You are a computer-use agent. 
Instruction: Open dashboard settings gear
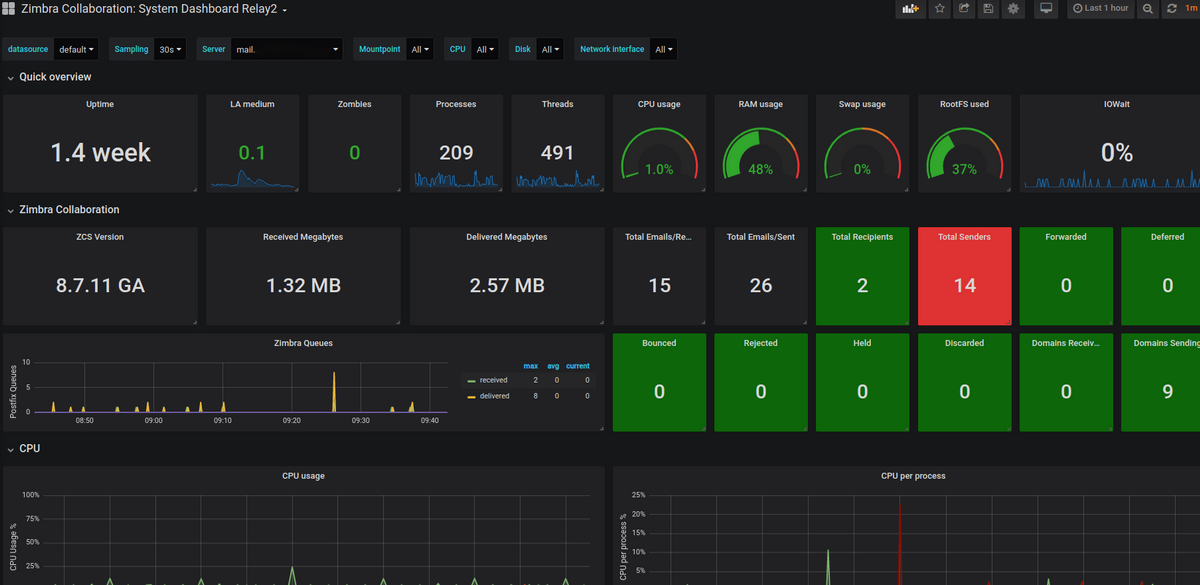(x=1013, y=9)
